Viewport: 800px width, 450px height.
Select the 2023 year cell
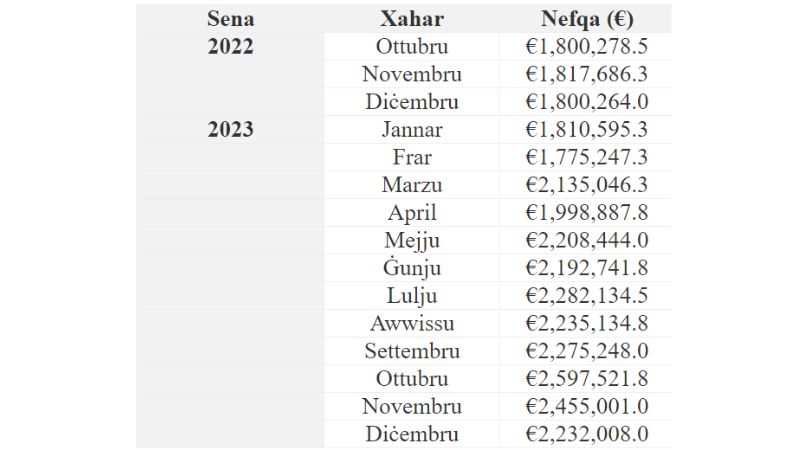click(x=230, y=130)
